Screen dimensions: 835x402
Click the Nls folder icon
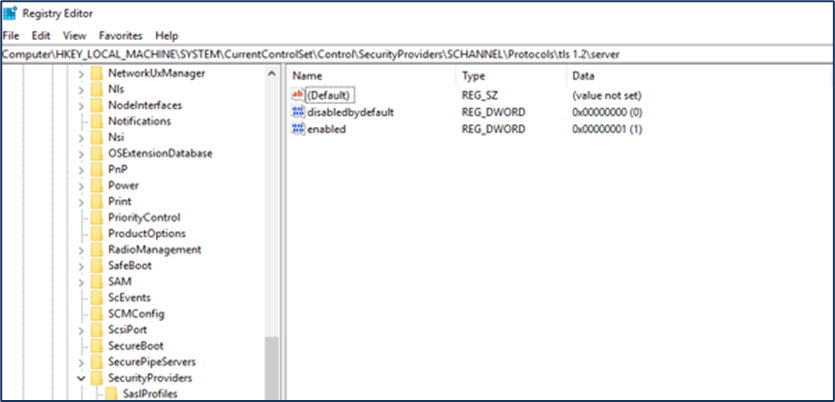(96, 89)
